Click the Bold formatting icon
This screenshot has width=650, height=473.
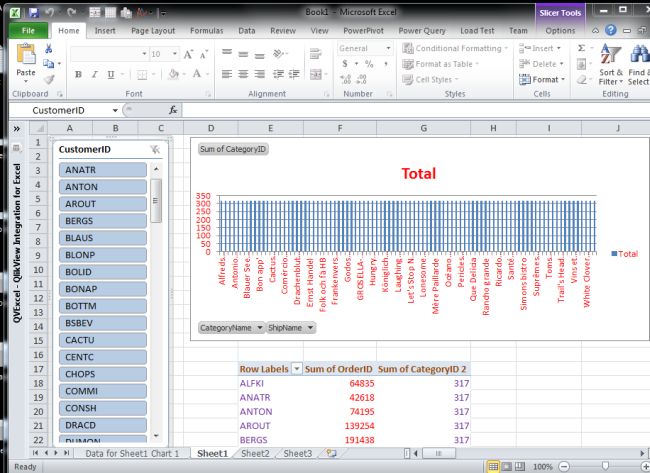79,74
